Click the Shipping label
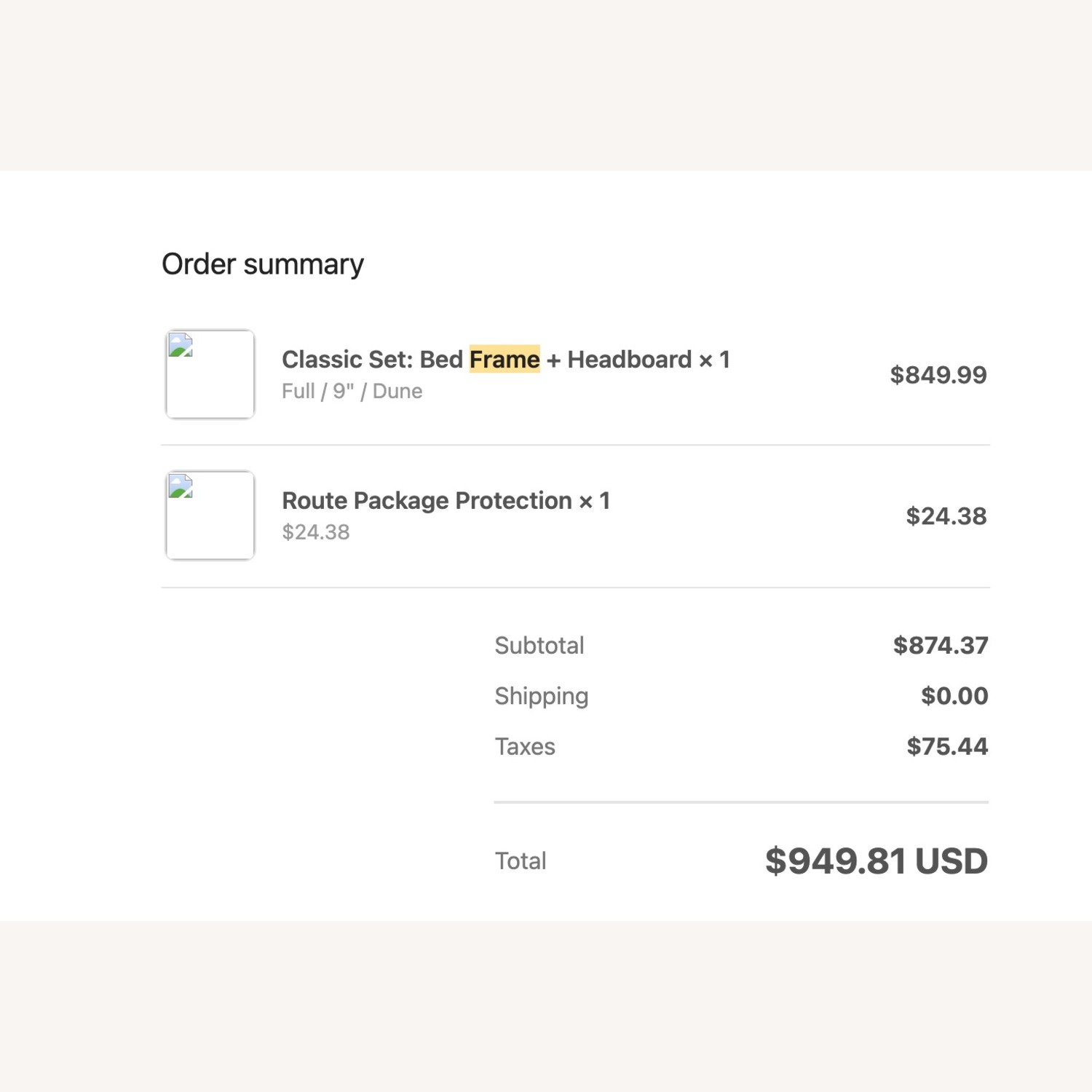This screenshot has height=1092, width=1092. [x=542, y=696]
